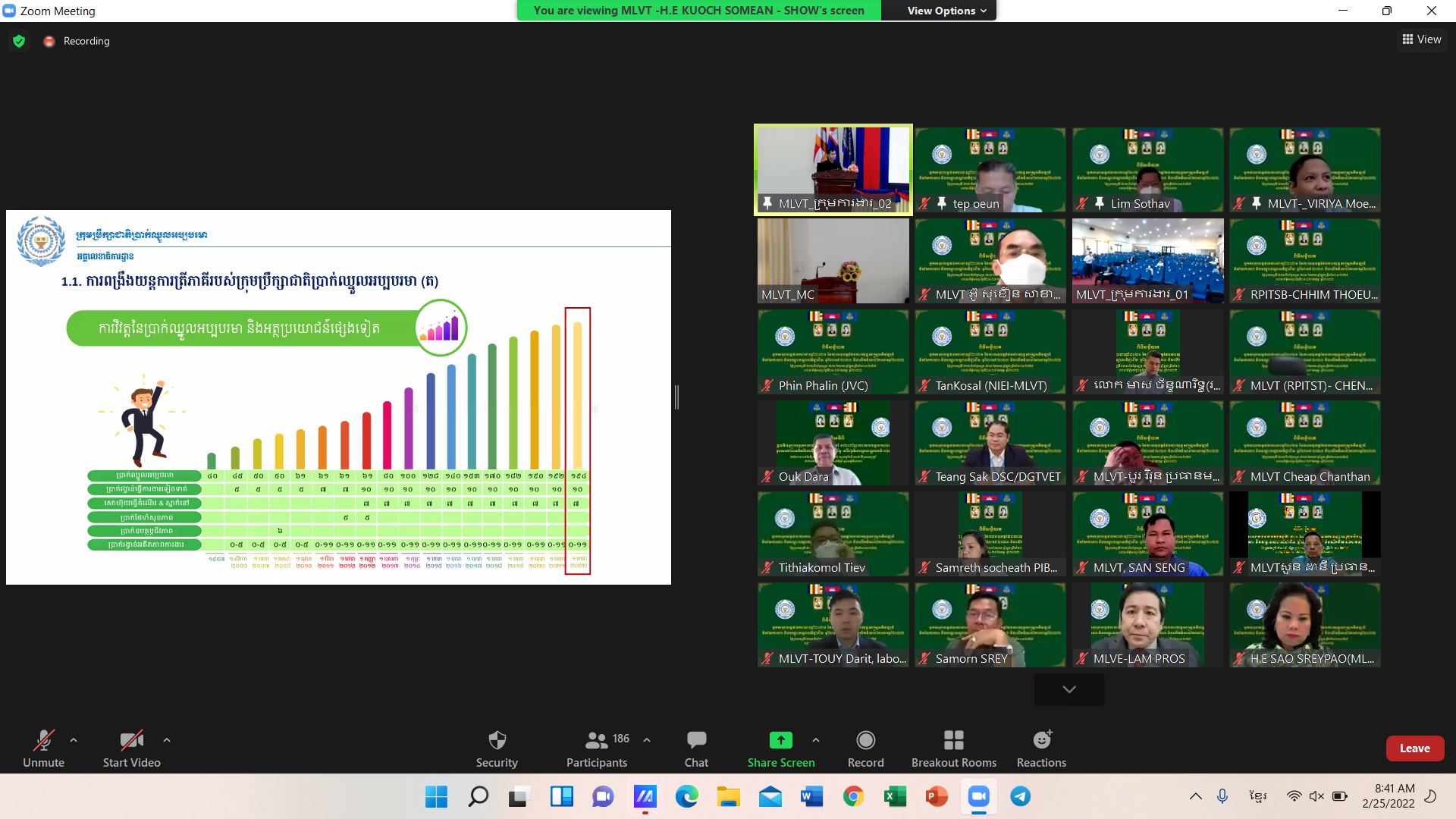Image resolution: width=1456 pixels, height=819 pixels.
Task: Start Video from the camera button
Action: click(x=131, y=748)
